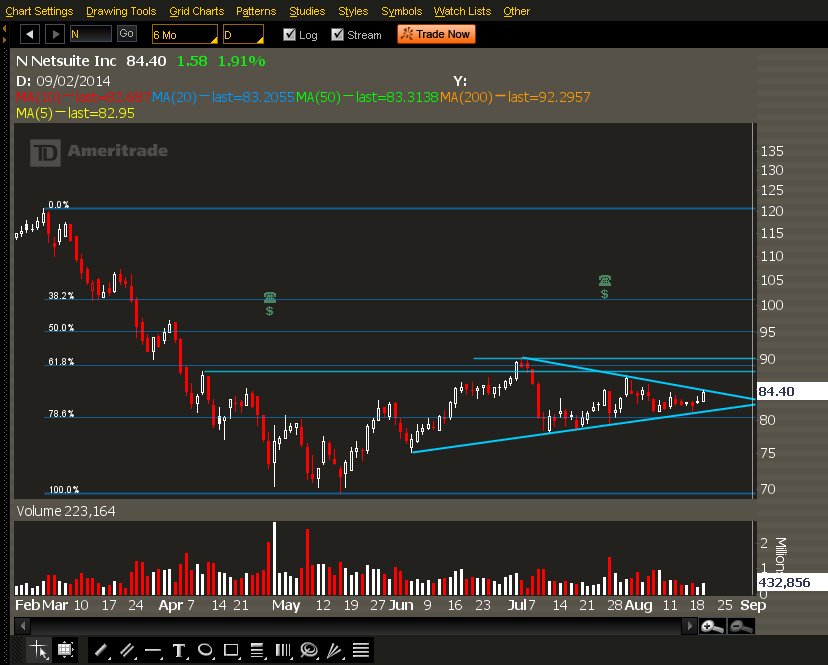Screen dimensions: 828x665
Task: Select the text annotation tool
Action: (179, 650)
